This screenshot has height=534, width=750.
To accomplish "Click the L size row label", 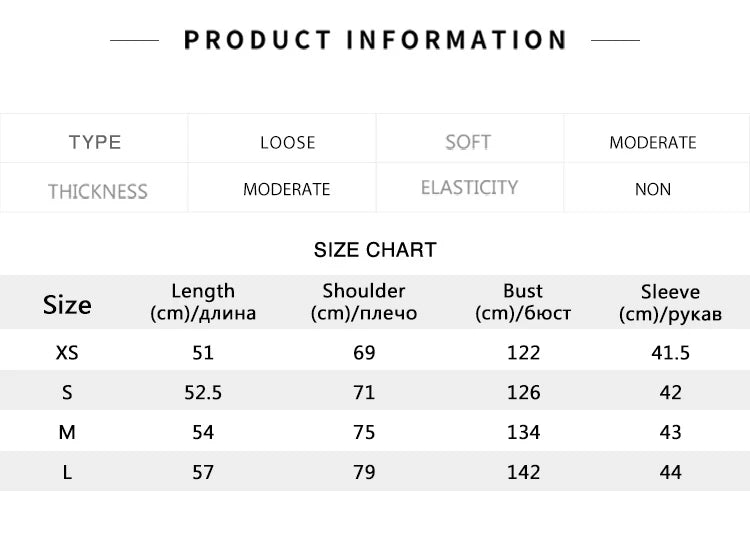I will 67,472.
